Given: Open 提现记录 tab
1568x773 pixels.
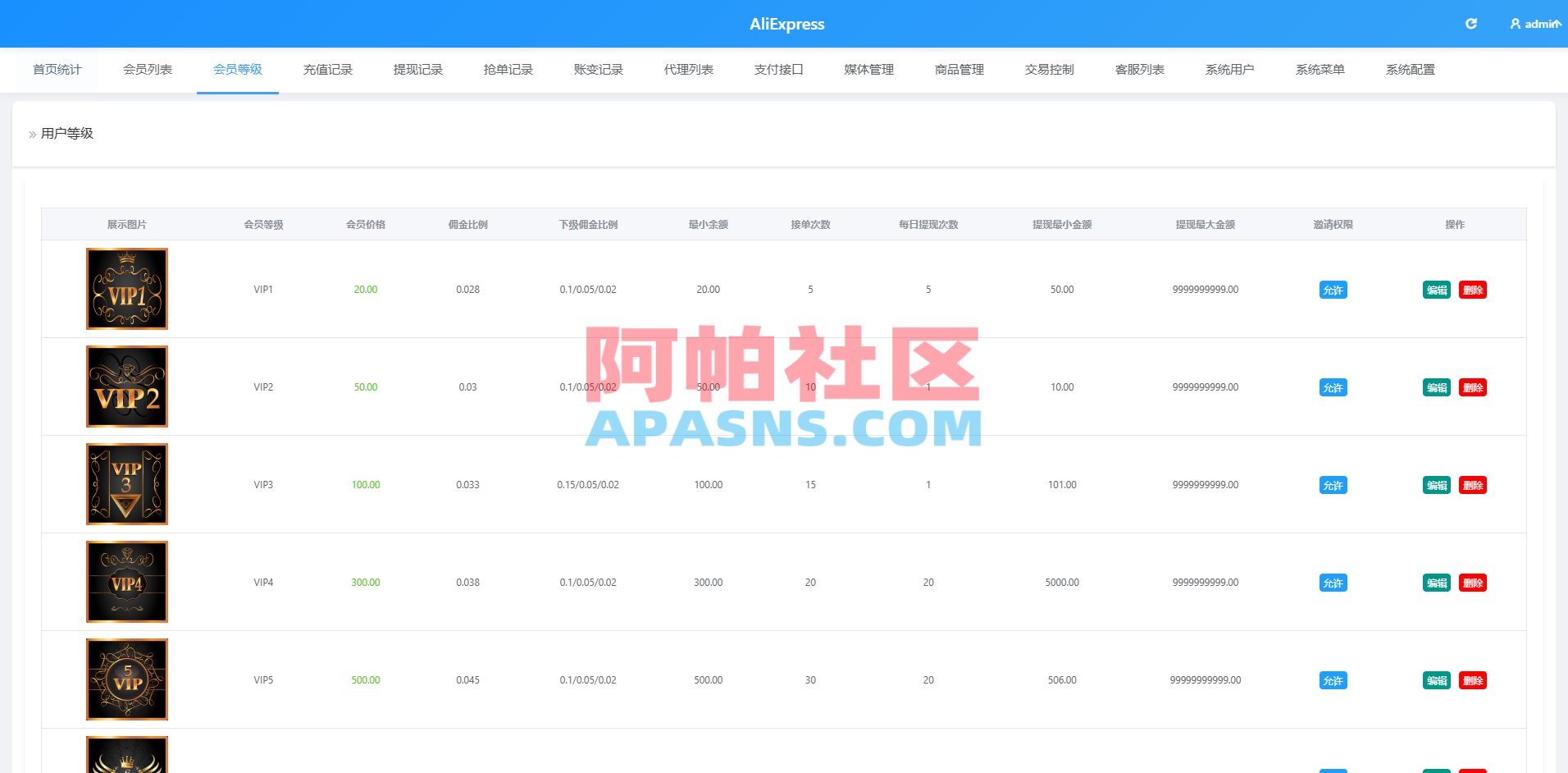Looking at the screenshot, I should click(x=418, y=70).
